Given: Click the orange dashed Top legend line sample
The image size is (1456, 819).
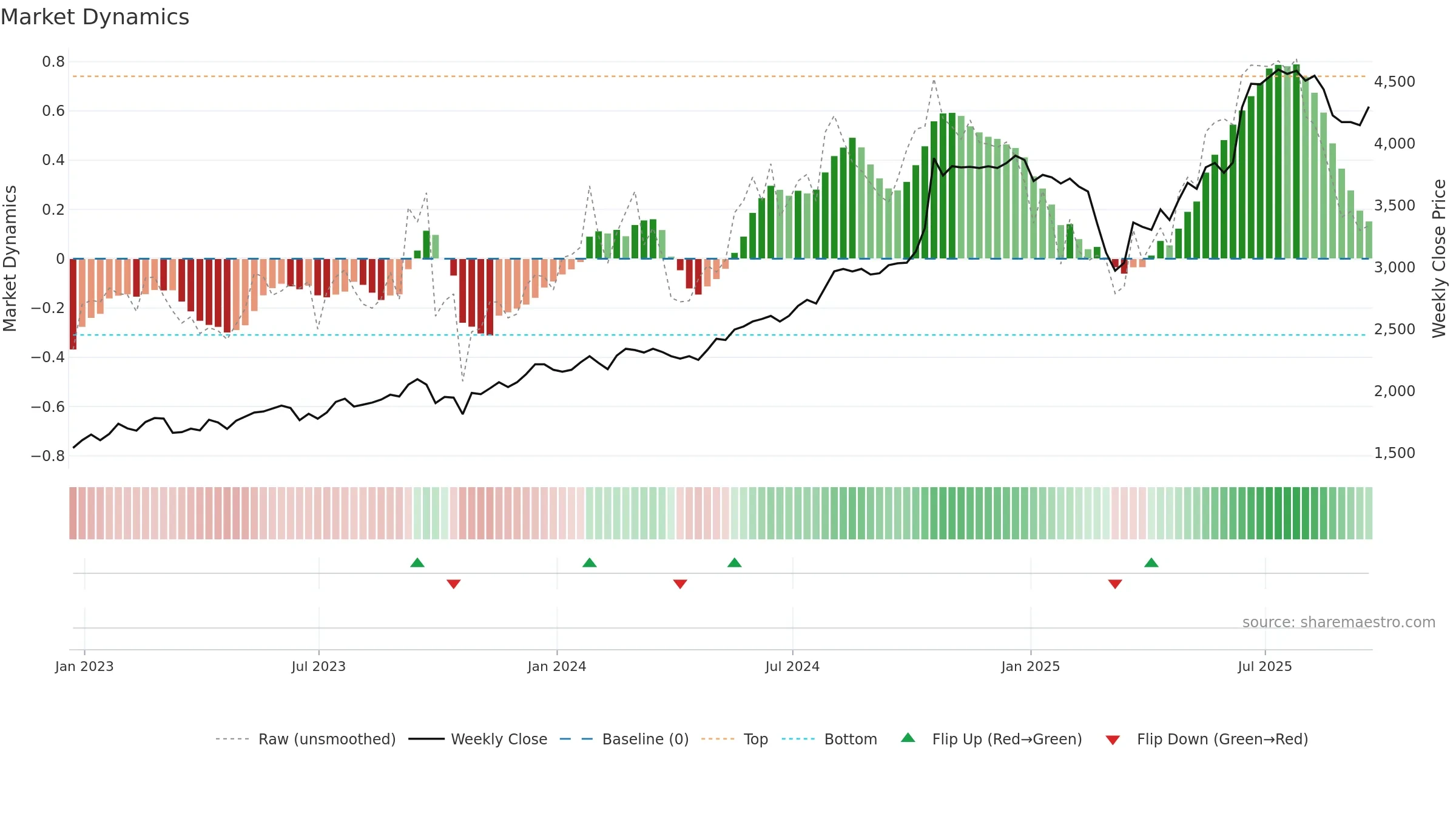Looking at the screenshot, I should click(x=718, y=739).
